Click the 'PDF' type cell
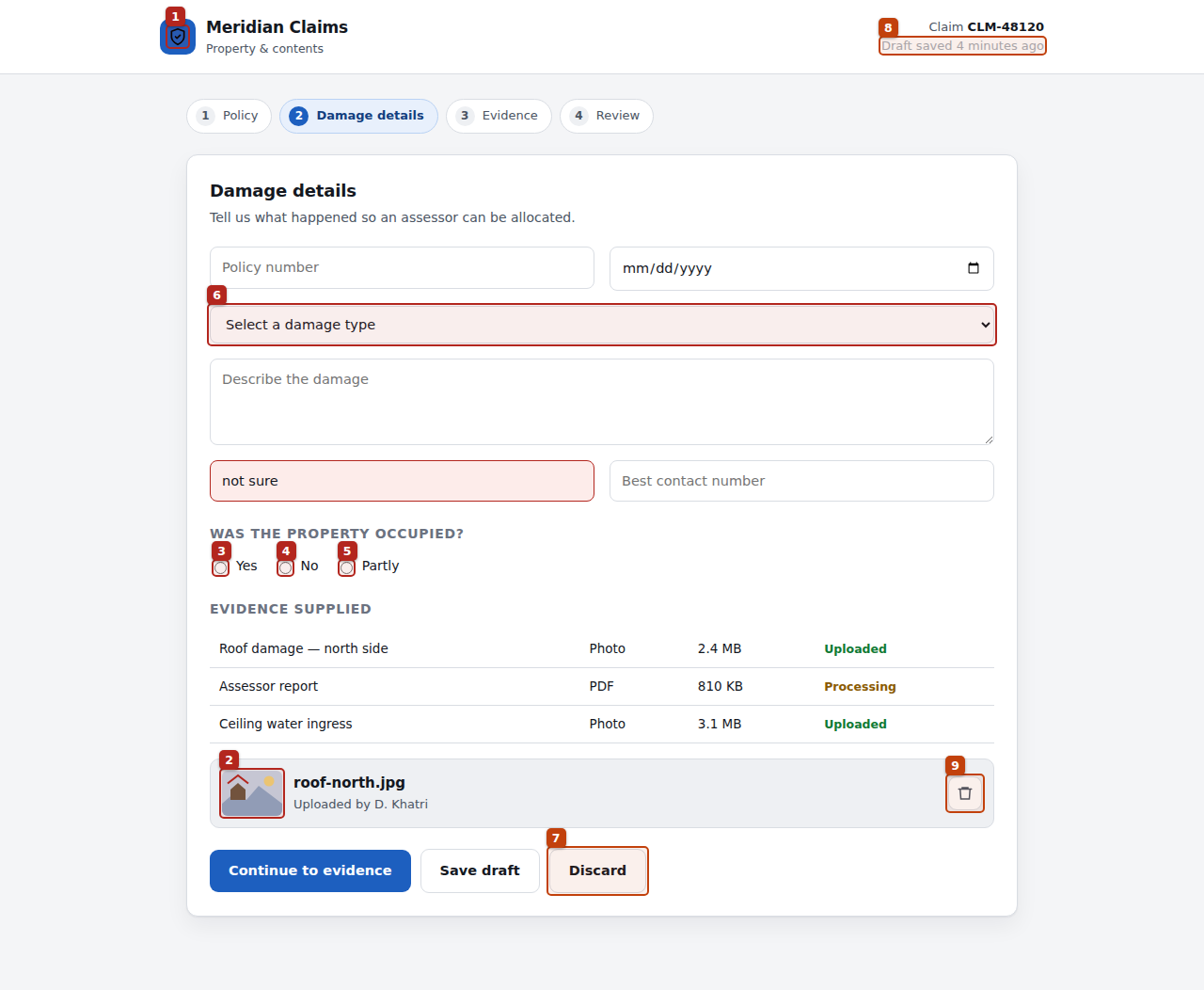Screen dimensions: 1204x990 602,686
